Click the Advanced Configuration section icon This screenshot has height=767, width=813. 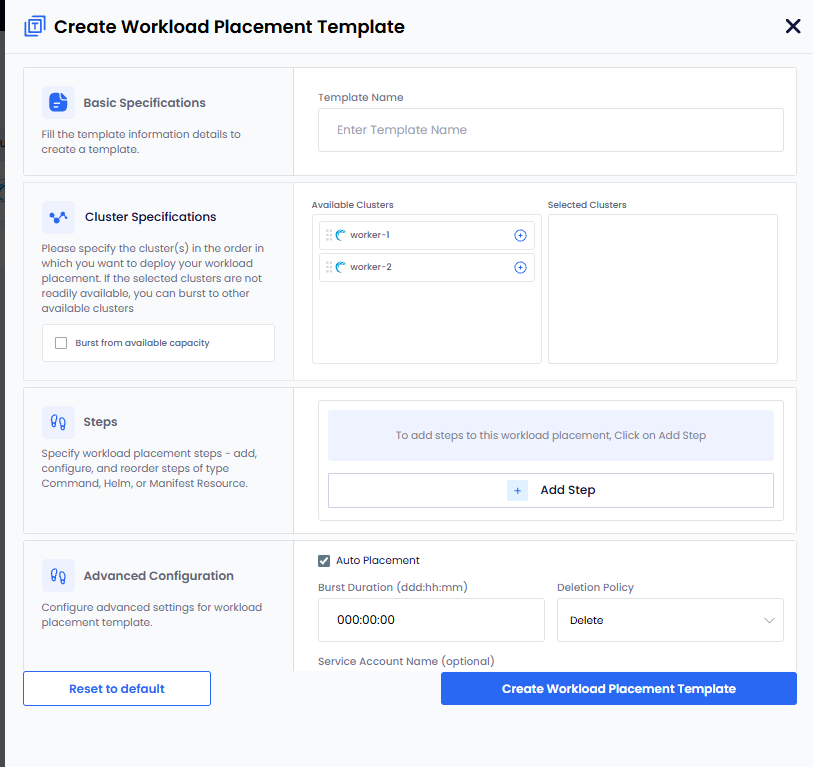58,576
